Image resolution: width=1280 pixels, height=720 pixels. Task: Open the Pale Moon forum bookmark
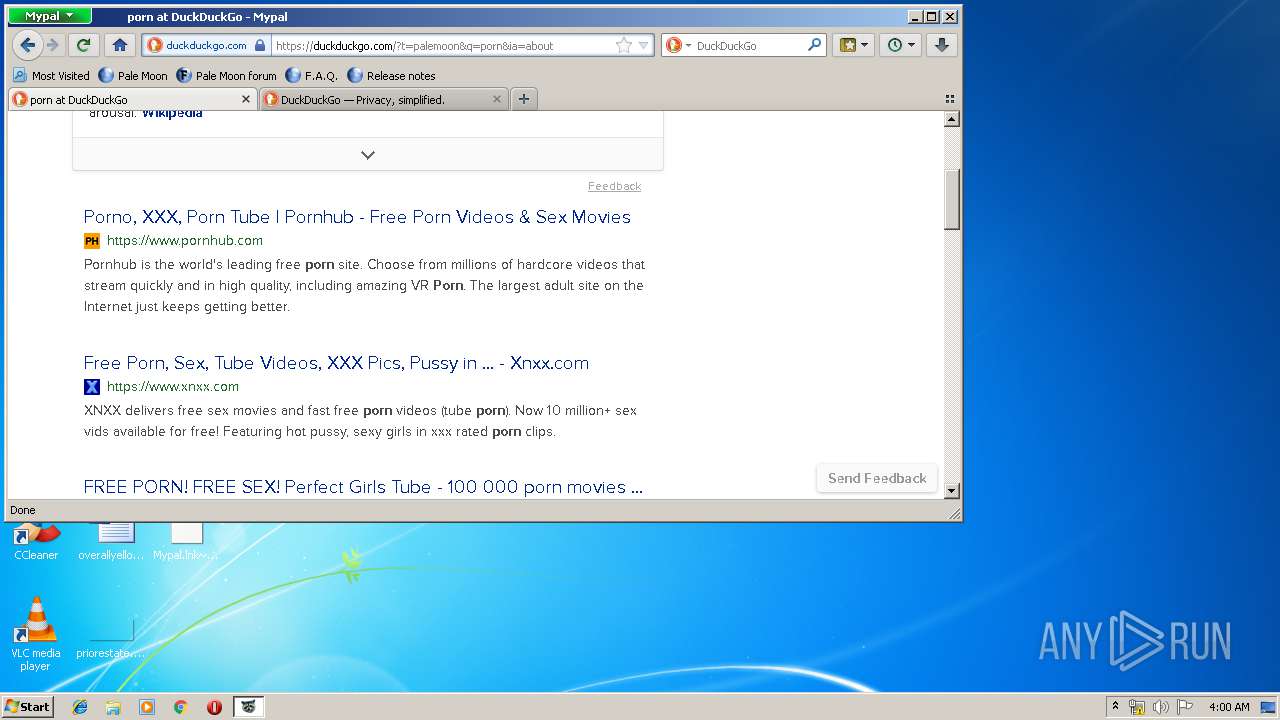[x=226, y=75]
